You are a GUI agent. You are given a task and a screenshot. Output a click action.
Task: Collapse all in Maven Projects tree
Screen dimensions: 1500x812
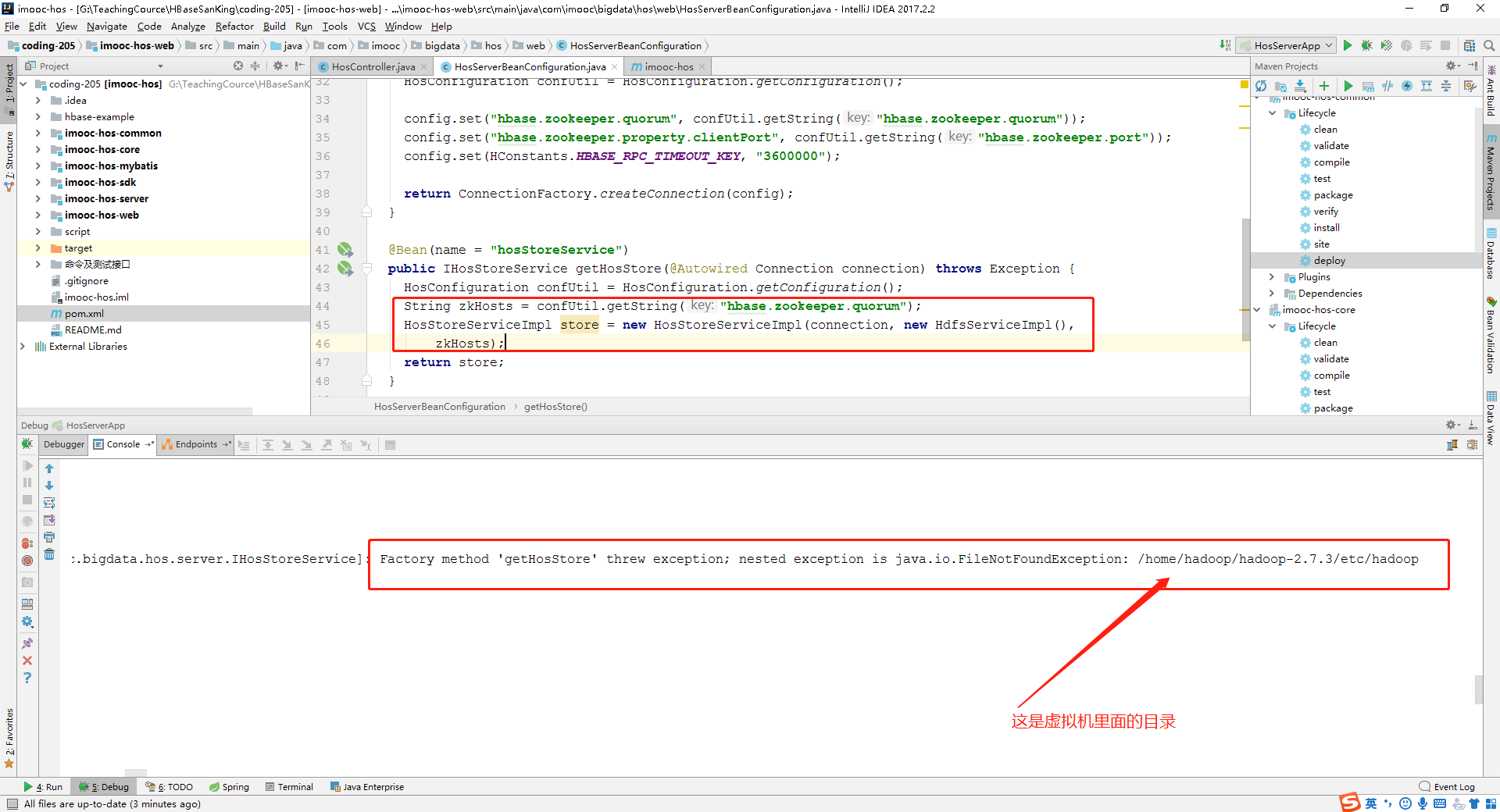pos(1446,86)
